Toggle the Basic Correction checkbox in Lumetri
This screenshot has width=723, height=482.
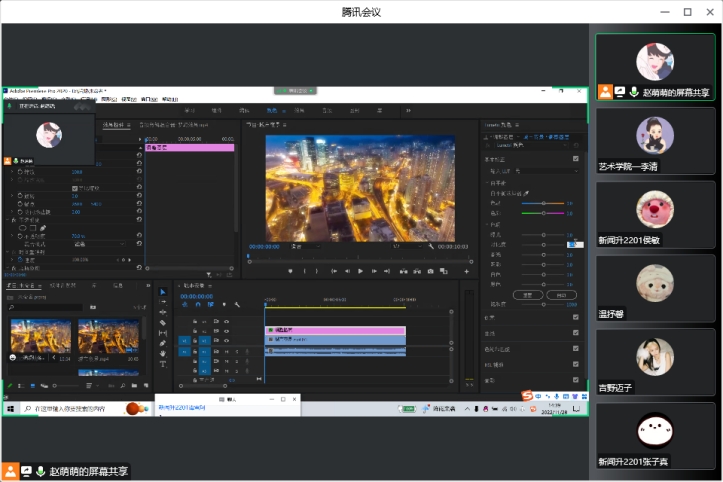(x=575, y=158)
